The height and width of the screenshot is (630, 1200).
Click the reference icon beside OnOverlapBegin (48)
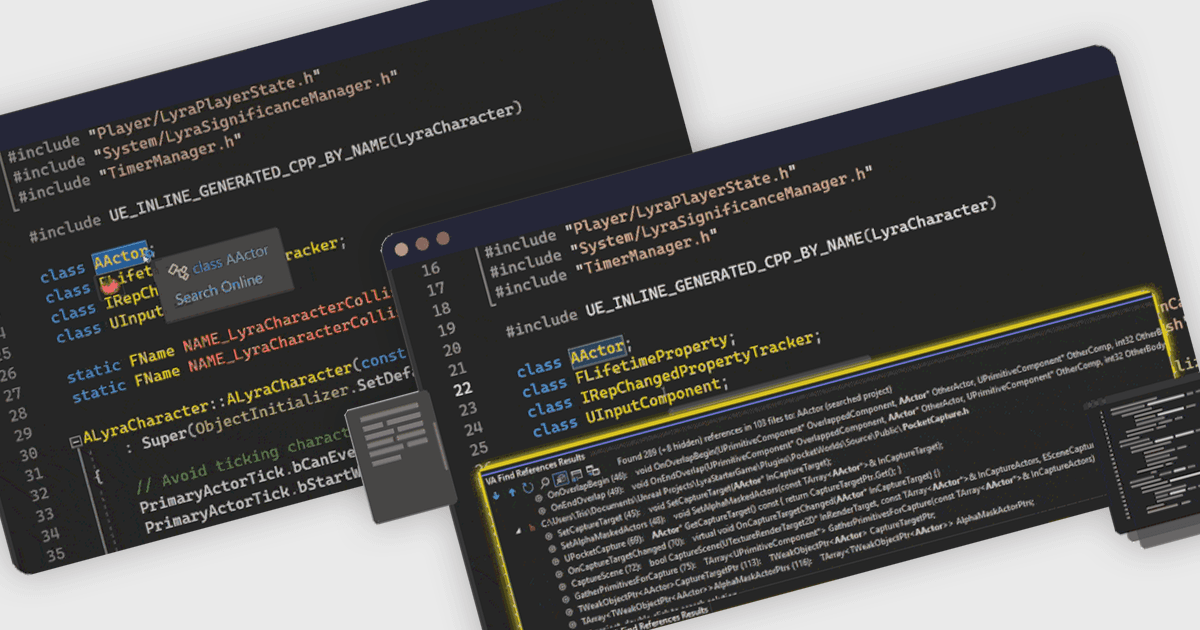click(539, 498)
